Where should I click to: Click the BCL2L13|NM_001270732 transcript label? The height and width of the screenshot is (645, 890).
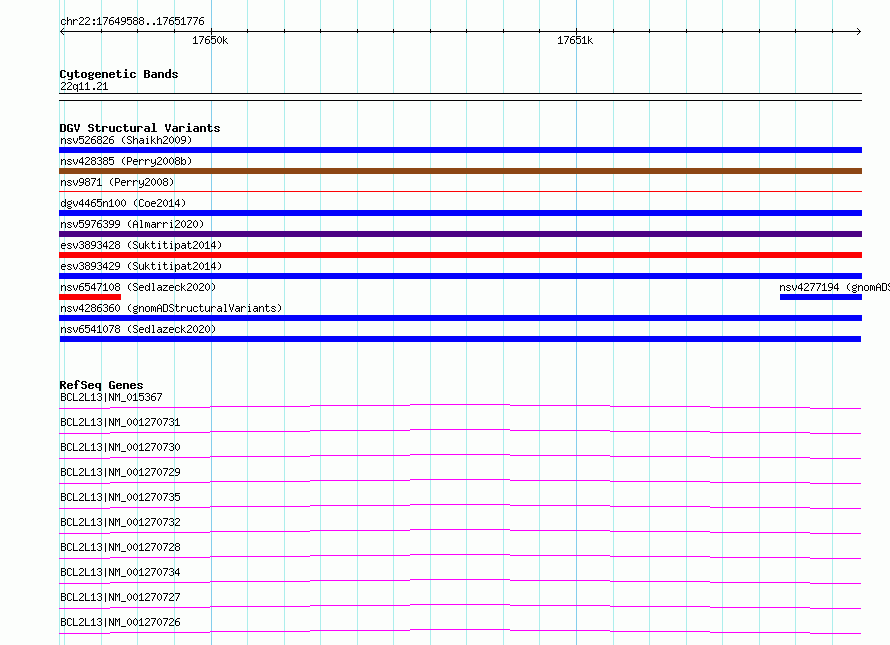point(120,522)
